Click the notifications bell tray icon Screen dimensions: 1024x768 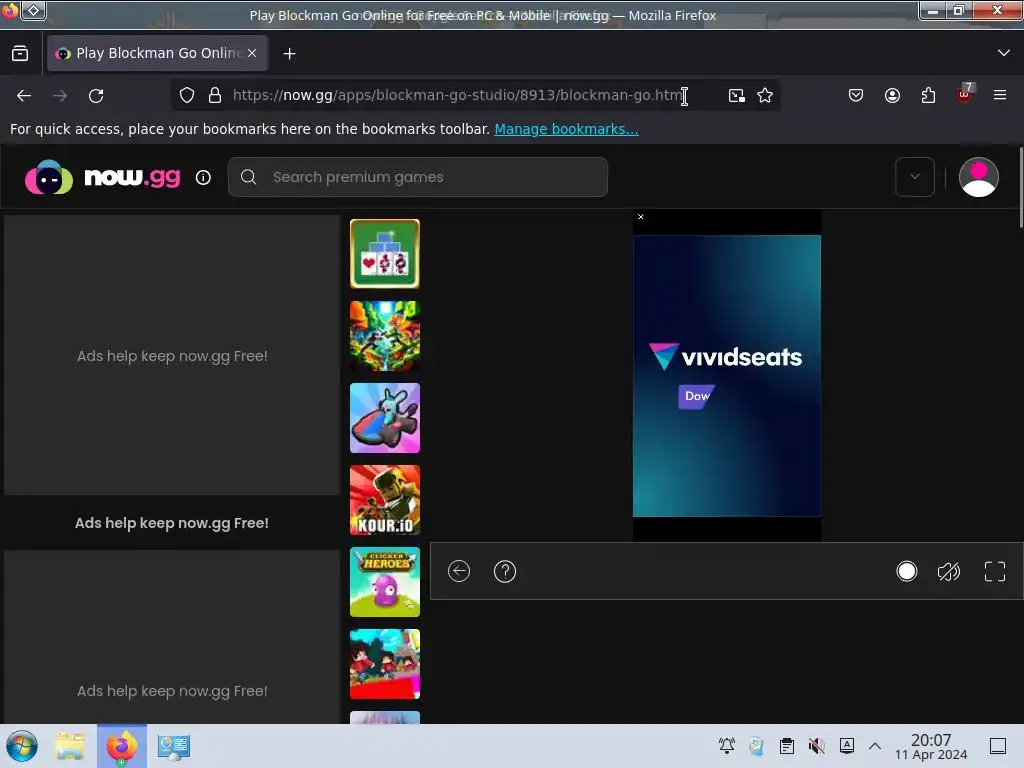pyautogui.click(x=726, y=746)
